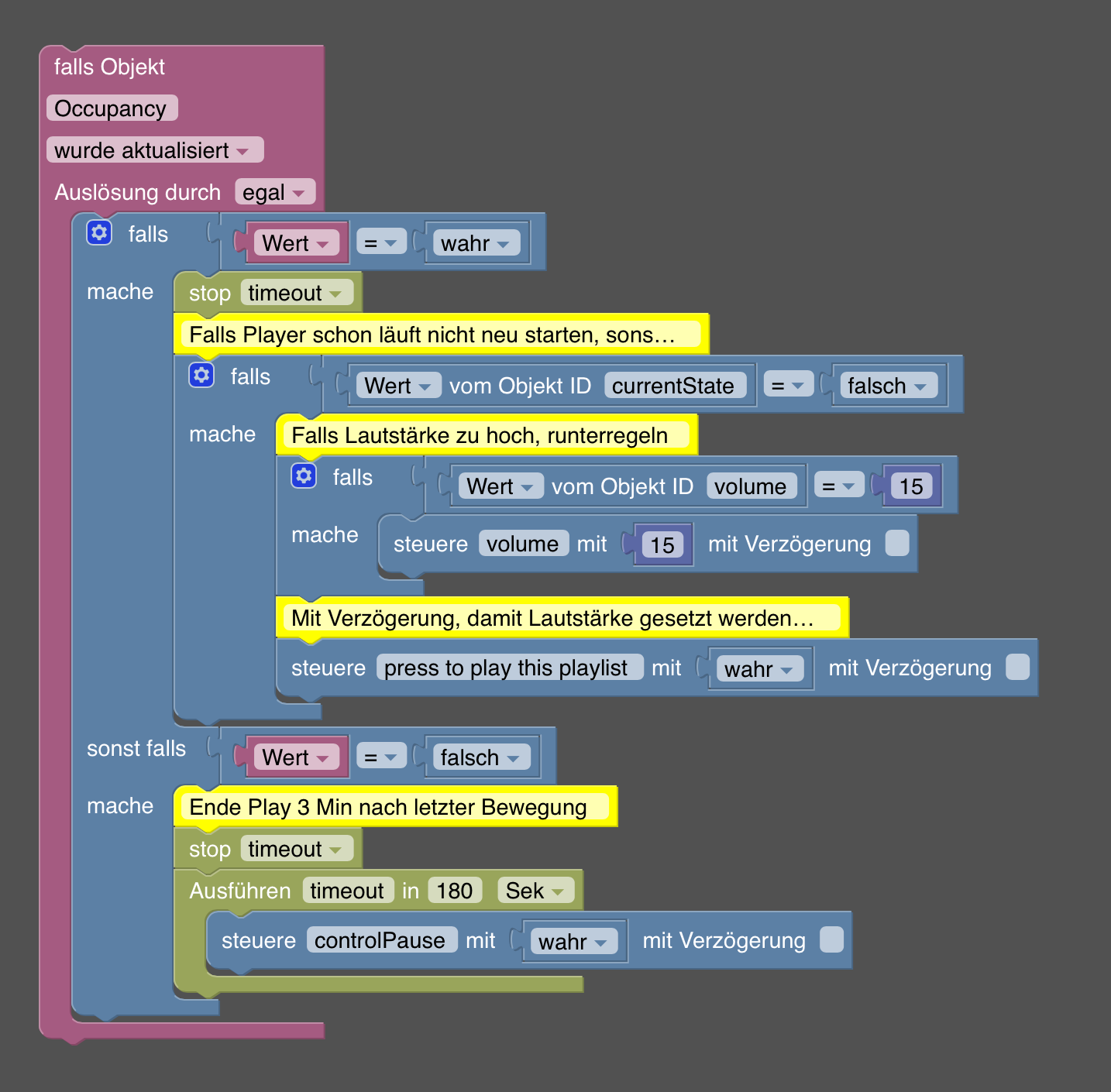Select the 'sonst falls' label
This screenshot has height=1092, width=1111.
(136, 748)
